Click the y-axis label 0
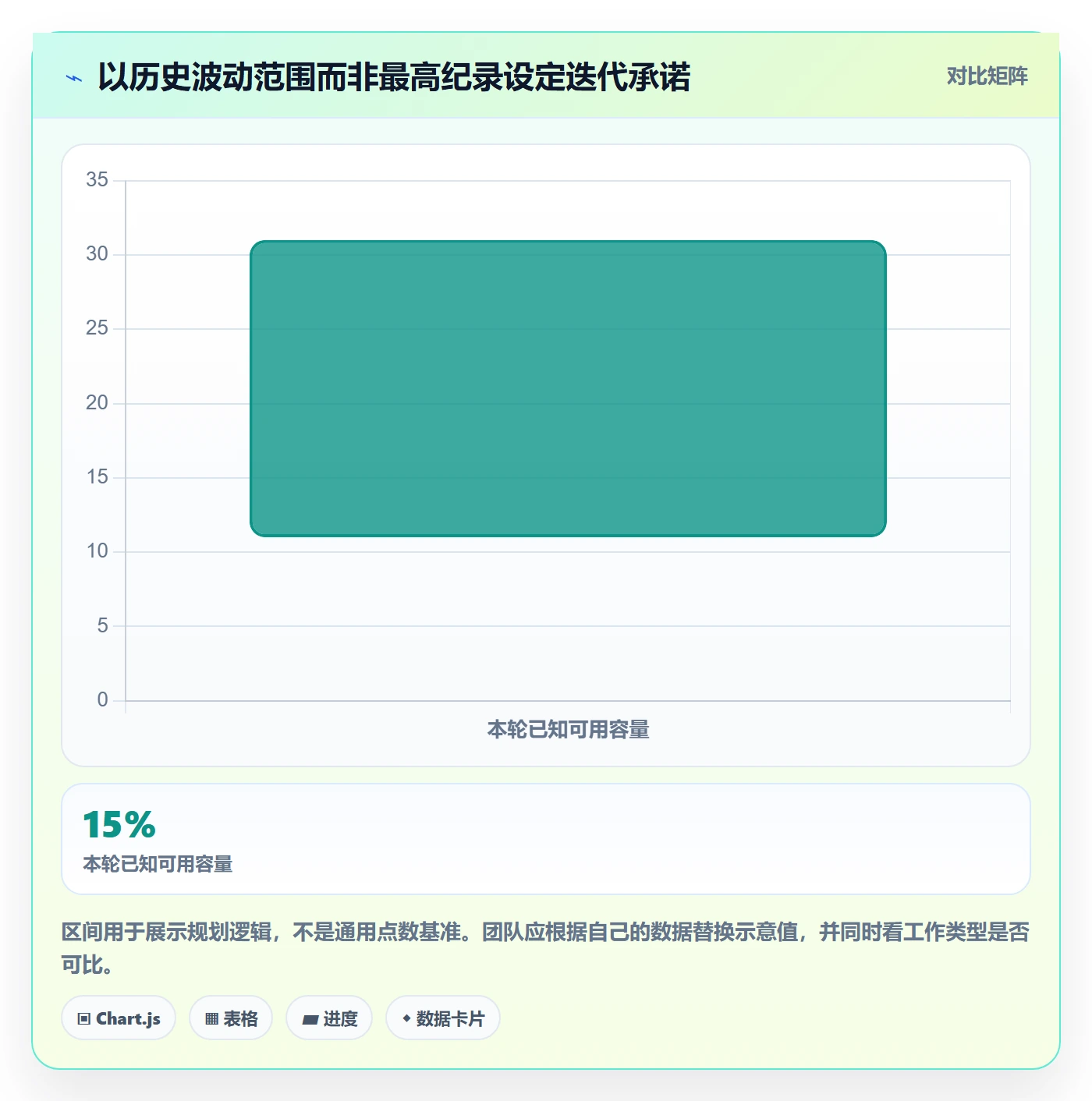Viewport: 1092px width, 1101px height. click(x=102, y=700)
